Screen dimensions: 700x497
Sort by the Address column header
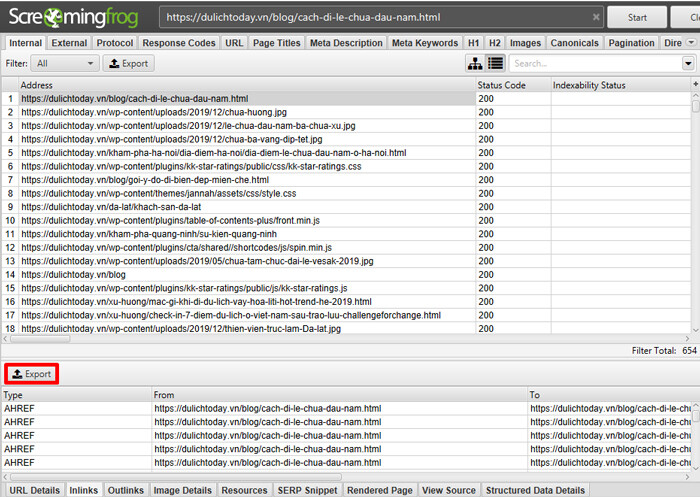[x=247, y=85]
